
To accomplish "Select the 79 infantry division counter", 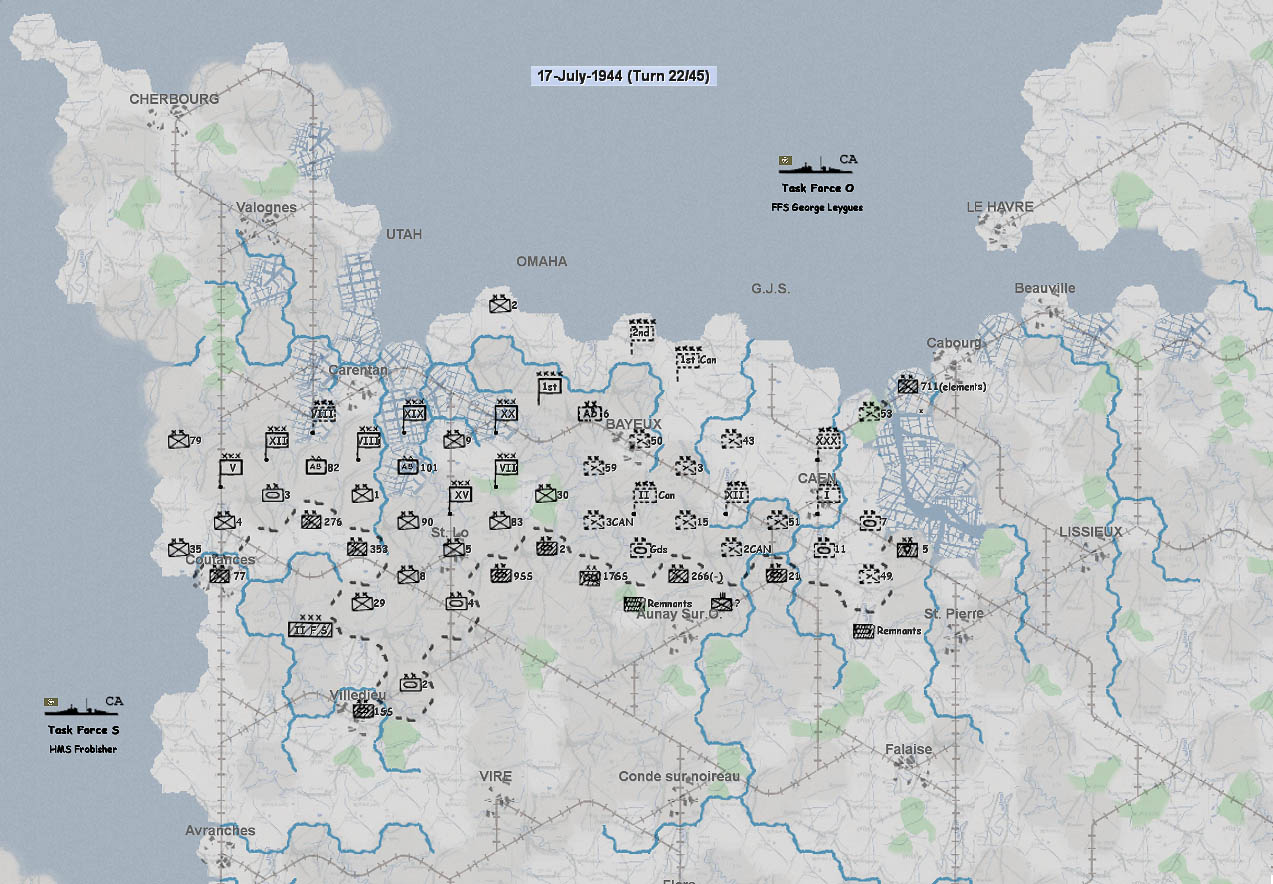I will click(x=179, y=440).
